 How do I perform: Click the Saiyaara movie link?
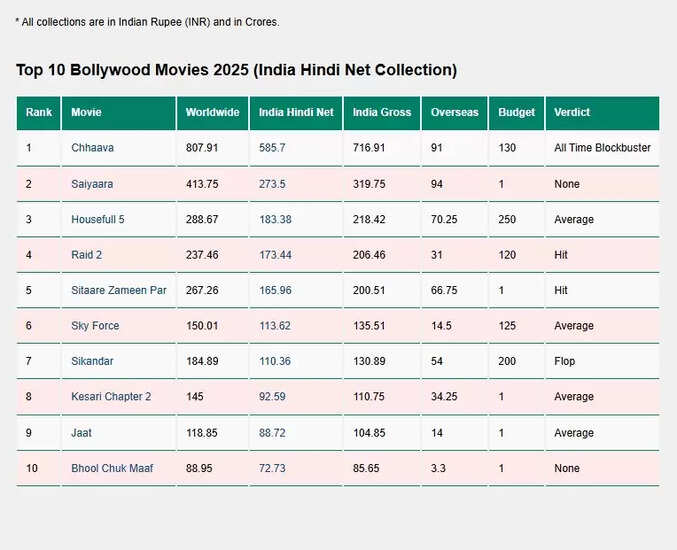(93, 184)
